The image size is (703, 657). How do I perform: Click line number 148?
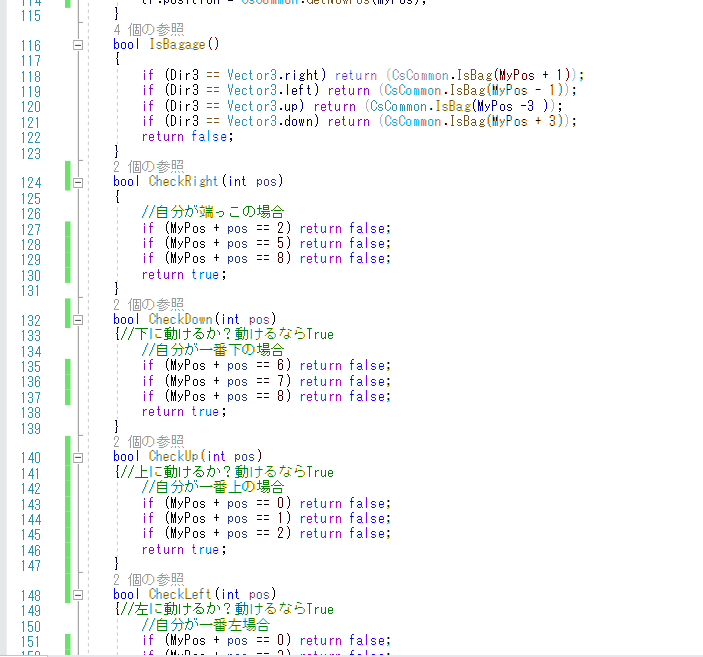pos(31,596)
